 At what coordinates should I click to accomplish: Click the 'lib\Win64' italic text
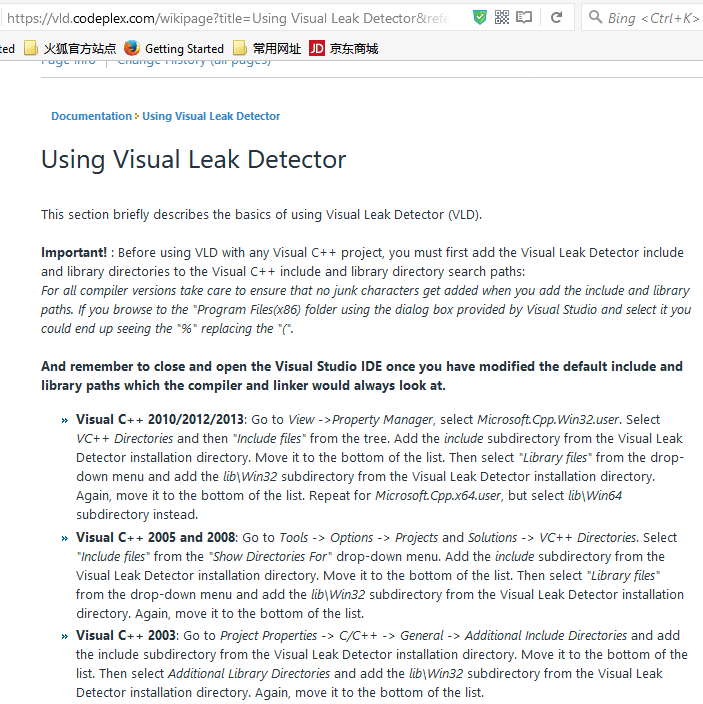coord(595,495)
